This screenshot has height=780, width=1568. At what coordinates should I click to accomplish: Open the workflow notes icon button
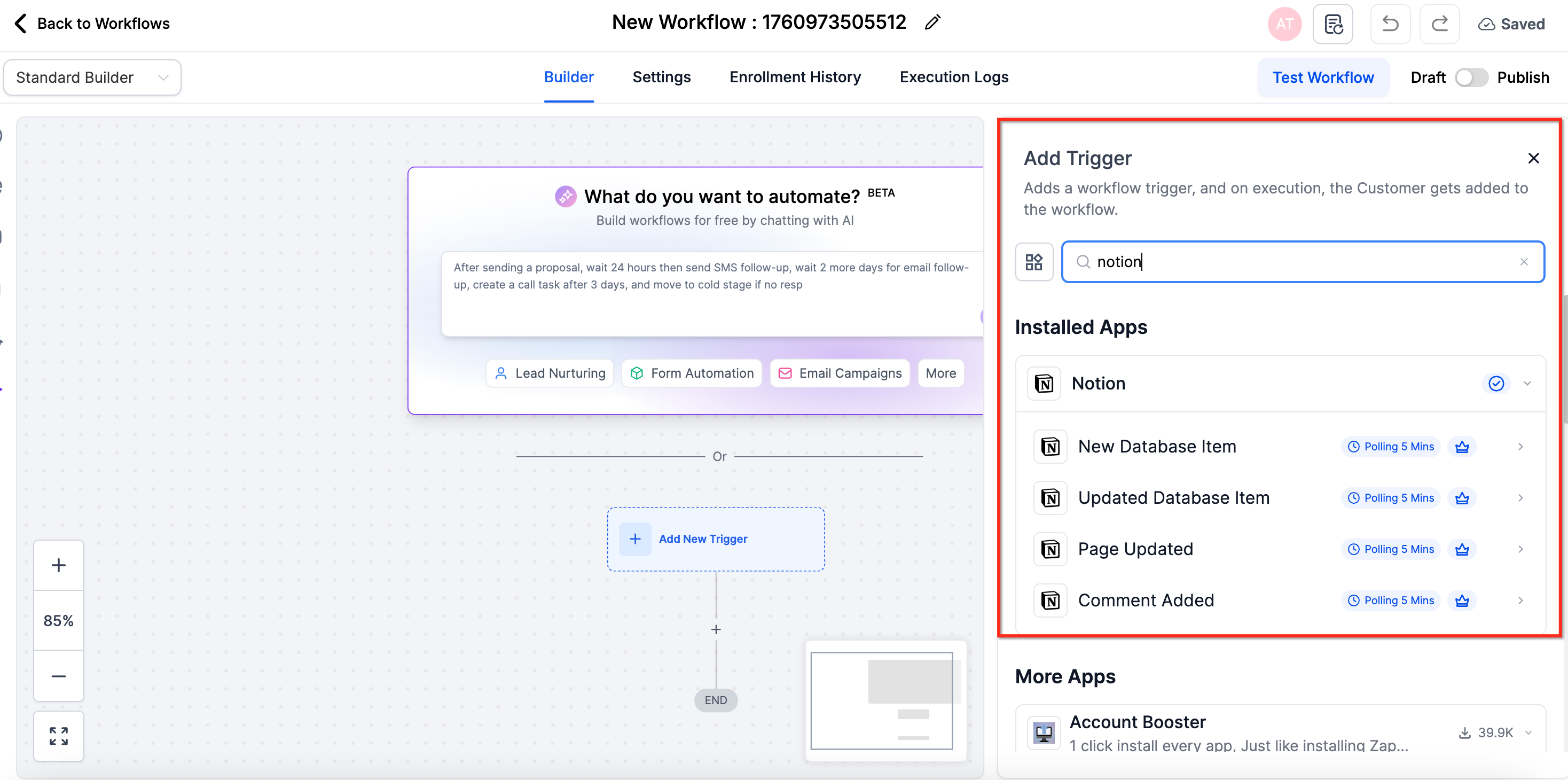pyautogui.click(x=1332, y=24)
